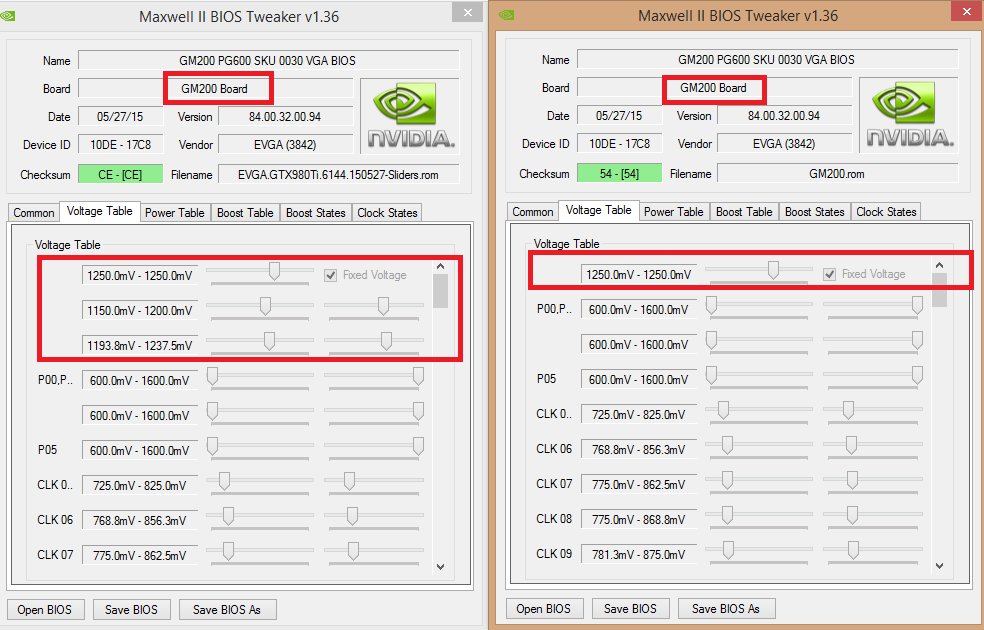Click Board field in left window
This screenshot has width=984, height=630.
pos(215,88)
